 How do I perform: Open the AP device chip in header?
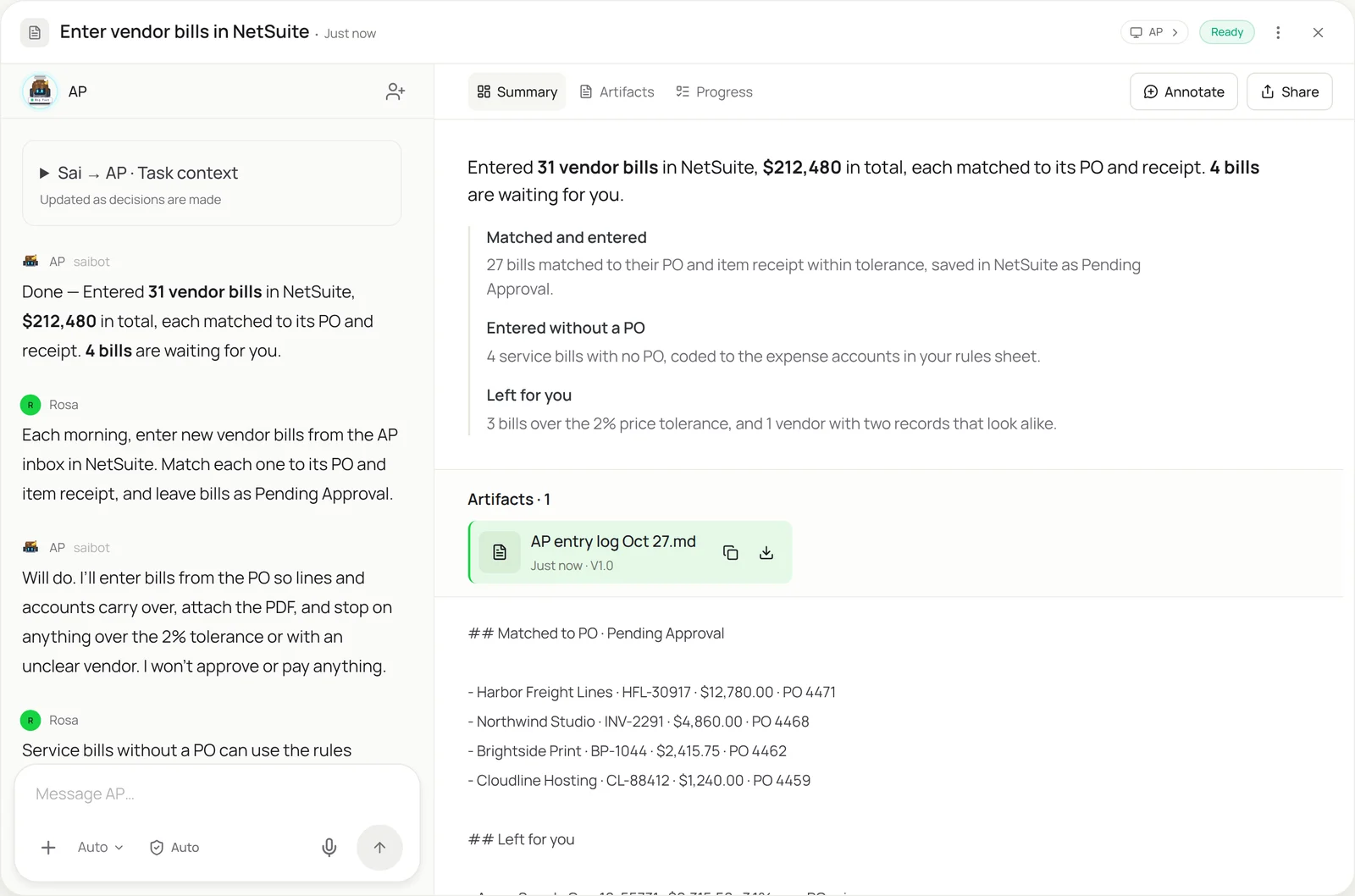1154,32
